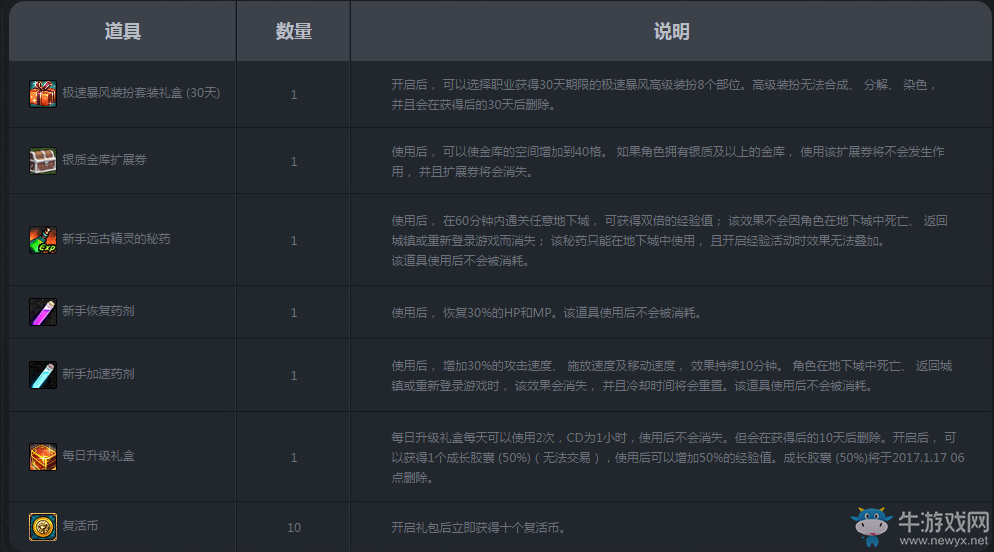Click description starting 每日升级礼盒每天可以使用2次

pyautogui.click(x=678, y=457)
